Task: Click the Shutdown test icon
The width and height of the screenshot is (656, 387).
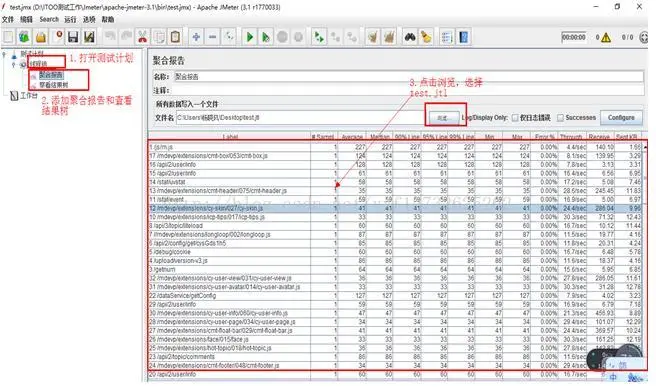Action: [x=298, y=37]
